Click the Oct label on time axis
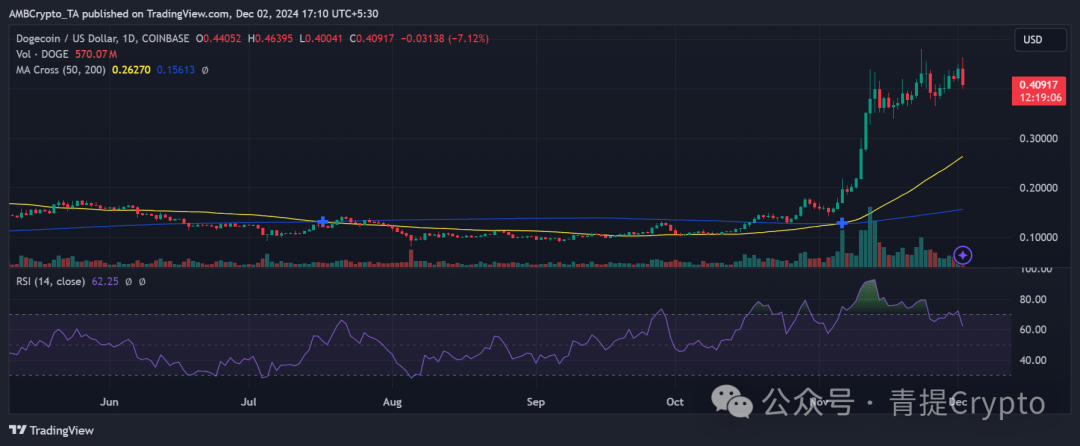 675,402
